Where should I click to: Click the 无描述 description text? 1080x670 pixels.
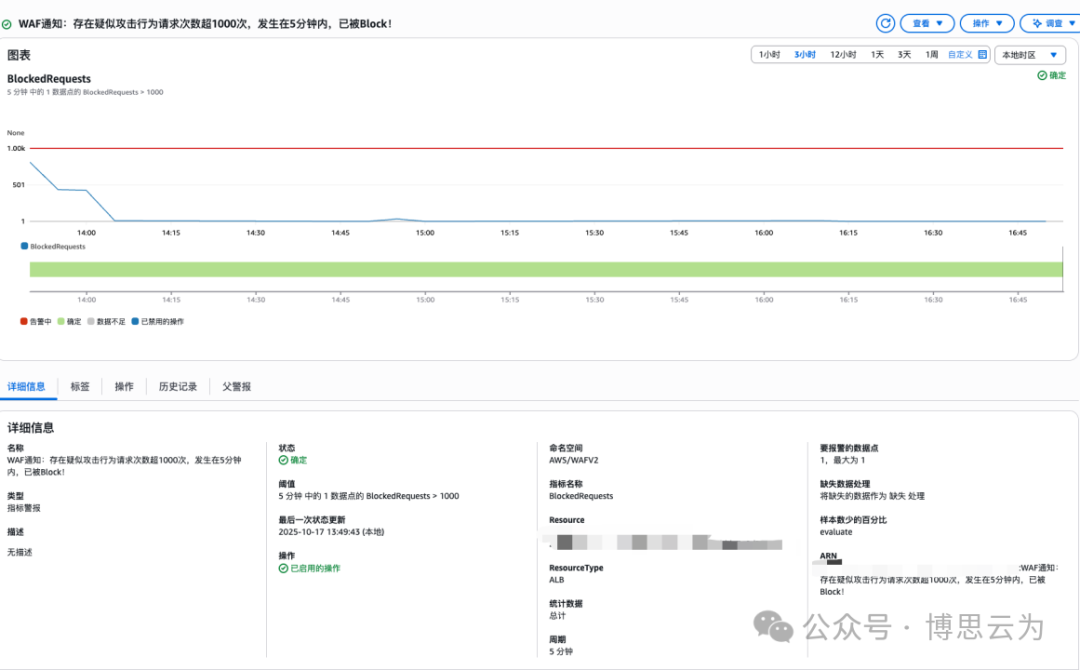click(x=19, y=552)
